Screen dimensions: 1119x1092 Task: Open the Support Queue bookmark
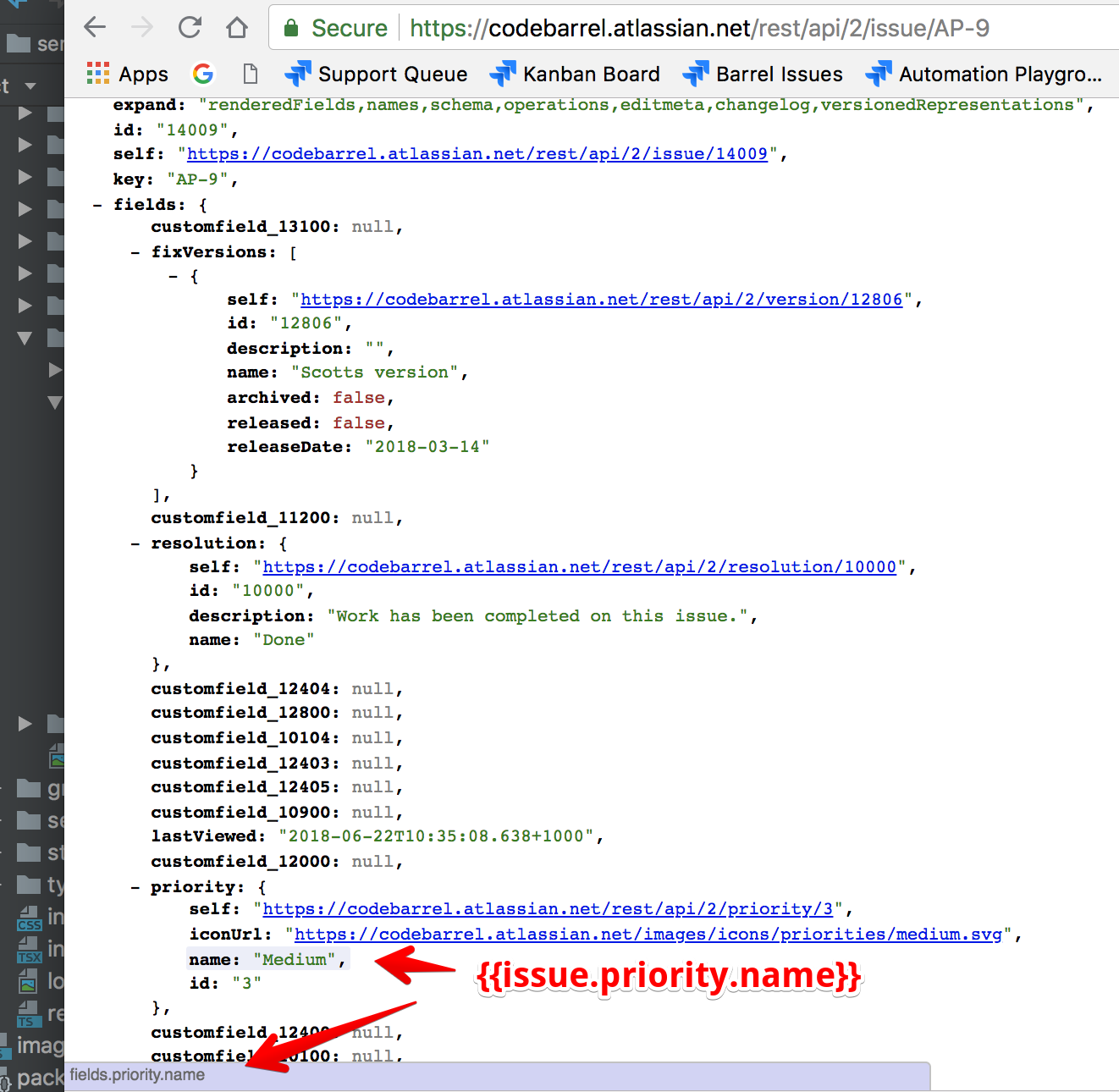[377, 74]
